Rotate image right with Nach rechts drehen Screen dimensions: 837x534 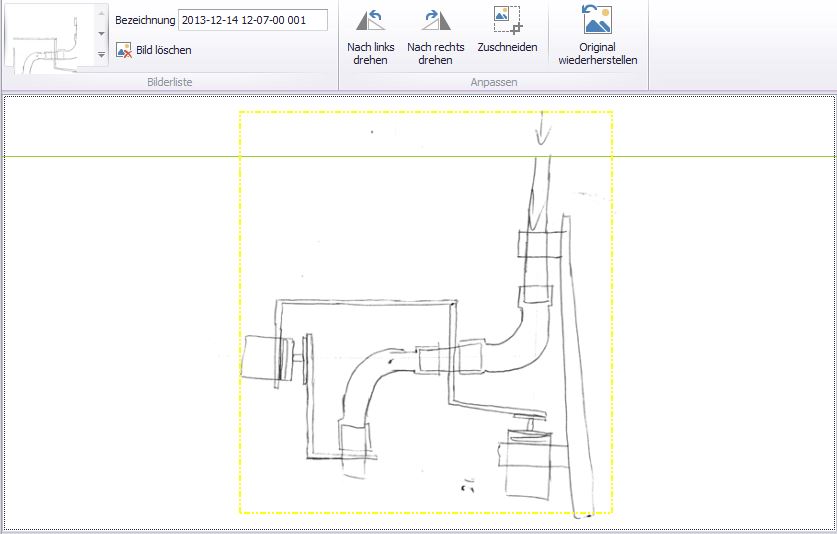point(435,34)
